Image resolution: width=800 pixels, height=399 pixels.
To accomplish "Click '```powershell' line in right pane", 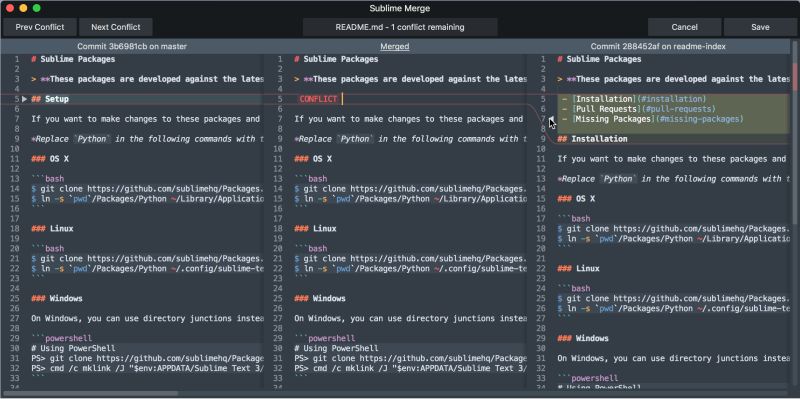I will click(587, 379).
